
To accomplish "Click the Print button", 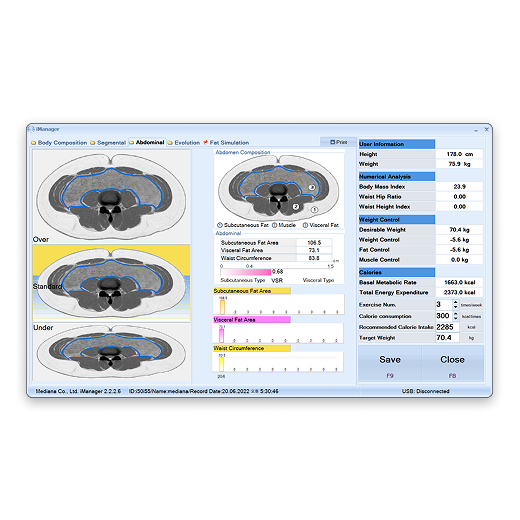I will coord(338,142).
